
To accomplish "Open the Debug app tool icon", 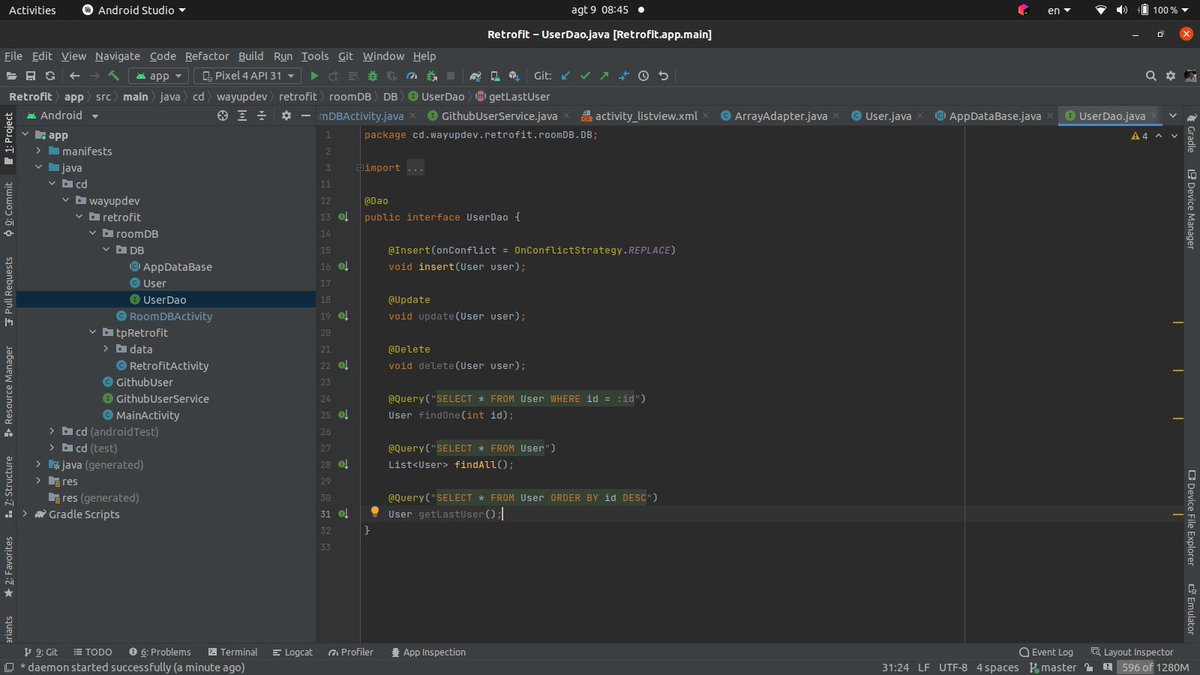I will pos(372,75).
